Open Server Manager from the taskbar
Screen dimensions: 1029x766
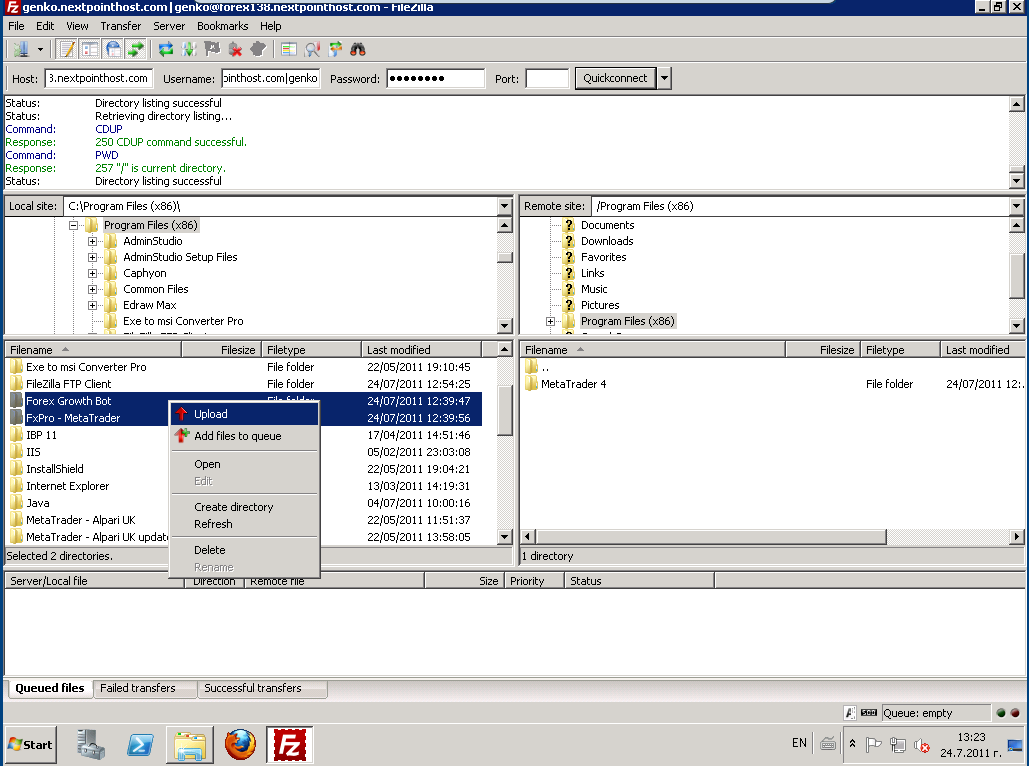91,745
